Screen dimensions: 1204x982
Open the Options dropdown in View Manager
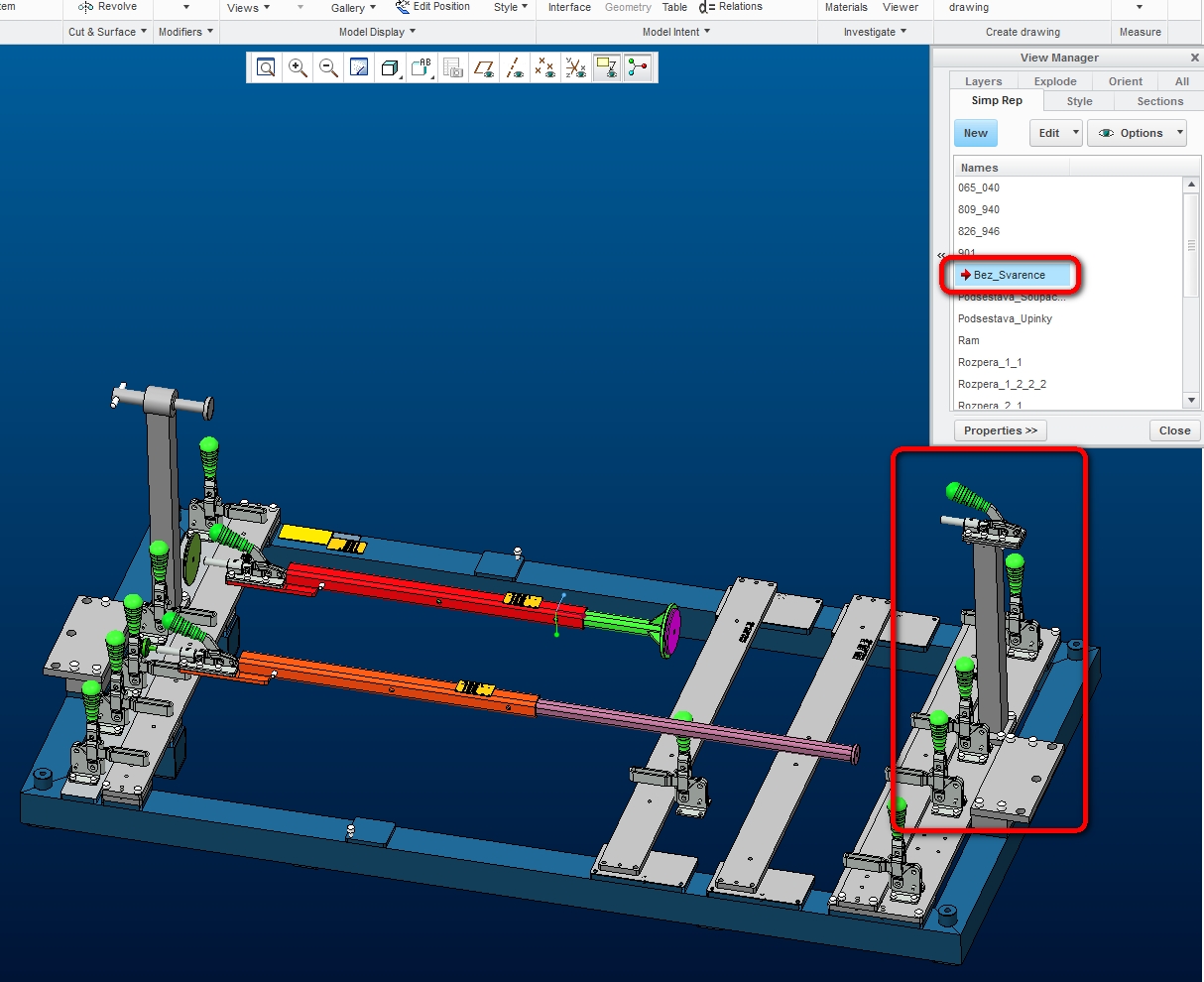1137,133
